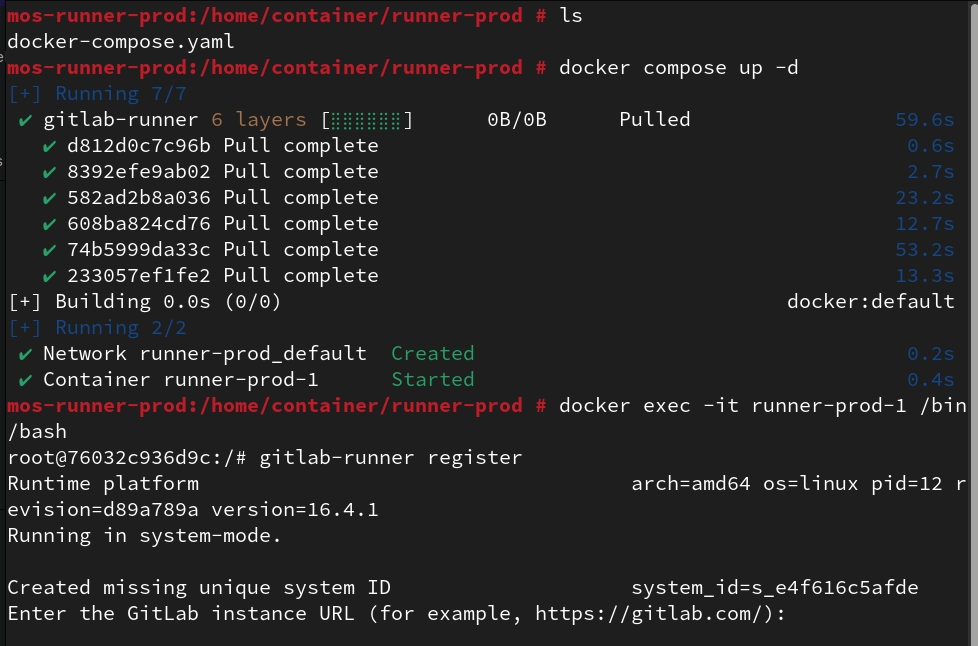Click the checkmark beside Network runner-prod_default
The height and width of the screenshot is (646, 978).
pyautogui.click(x=24, y=354)
